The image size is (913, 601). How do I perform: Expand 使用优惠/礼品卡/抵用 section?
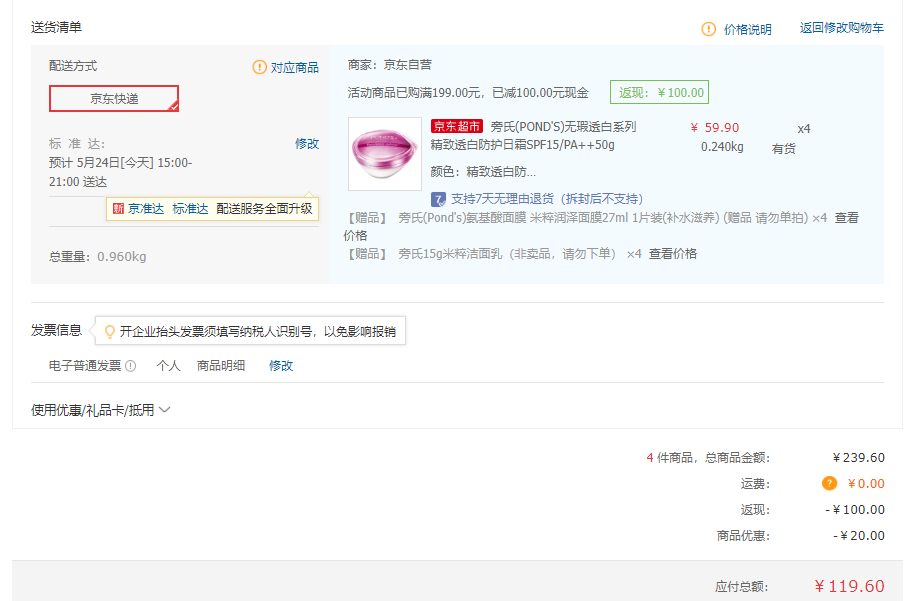(100, 410)
